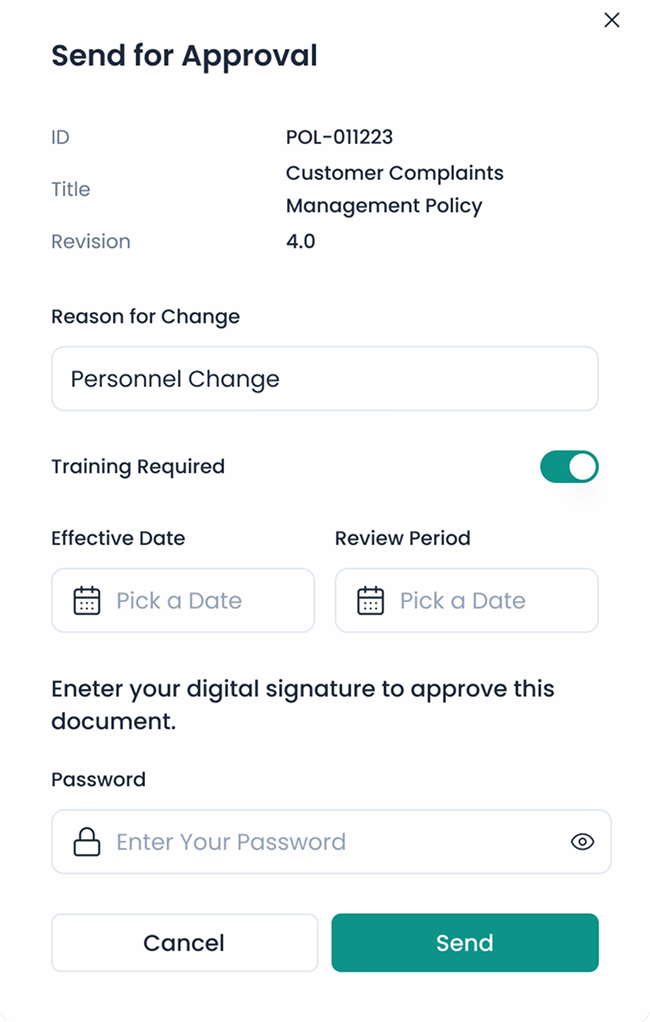Click the calendar icon in Review Period
Screen dimensions: 650x1022
coord(370,600)
